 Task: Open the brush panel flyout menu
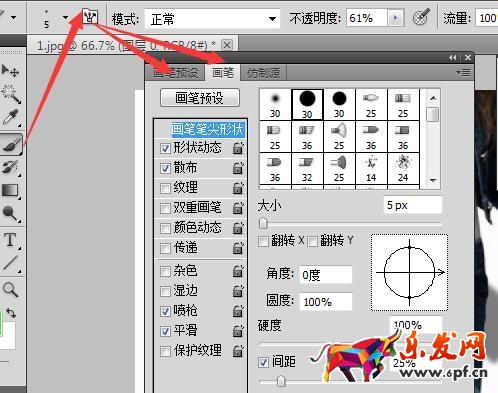click(x=464, y=72)
